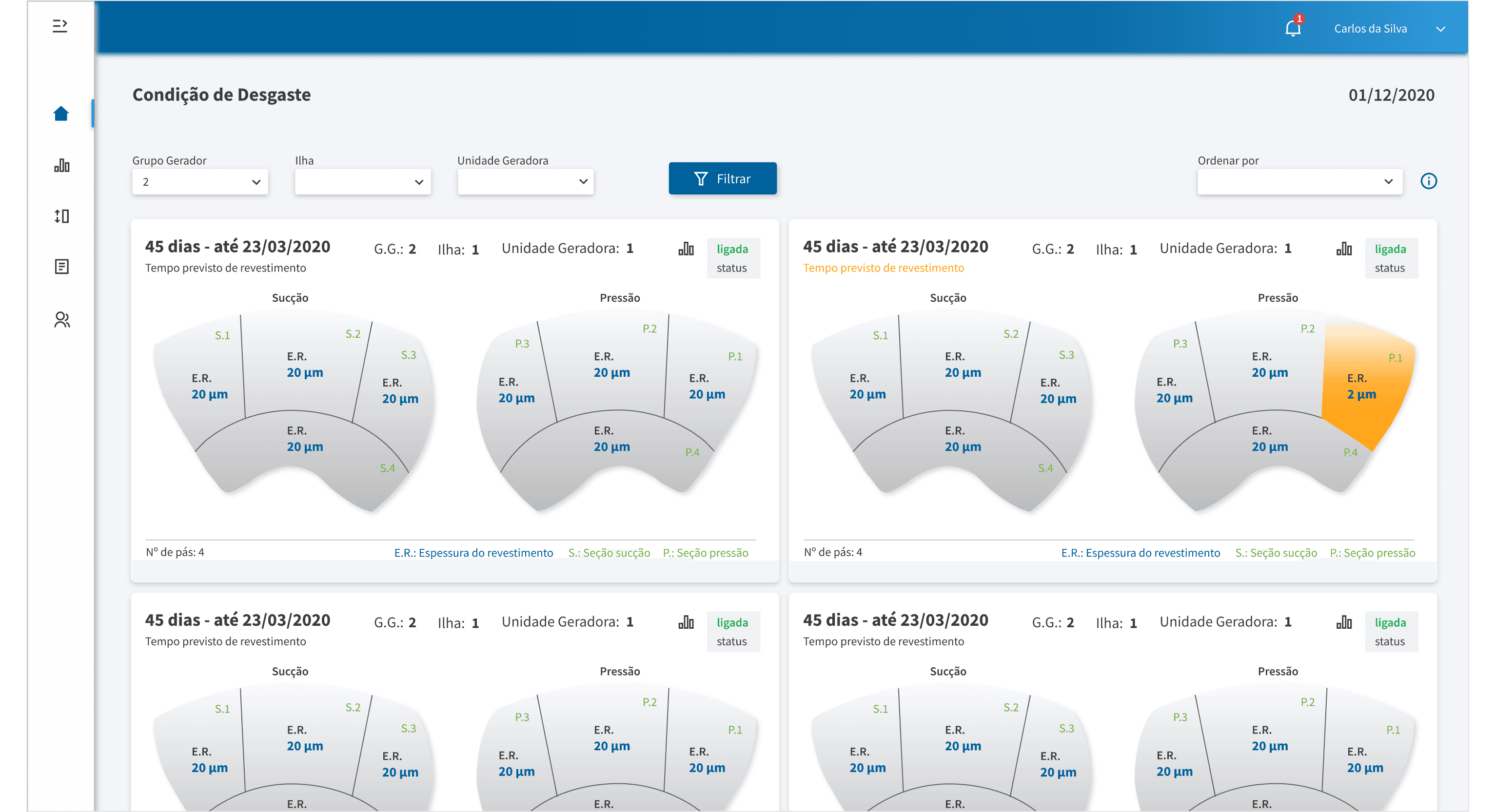
Task: Open the Unidade Geradora dropdown
Action: click(x=525, y=182)
